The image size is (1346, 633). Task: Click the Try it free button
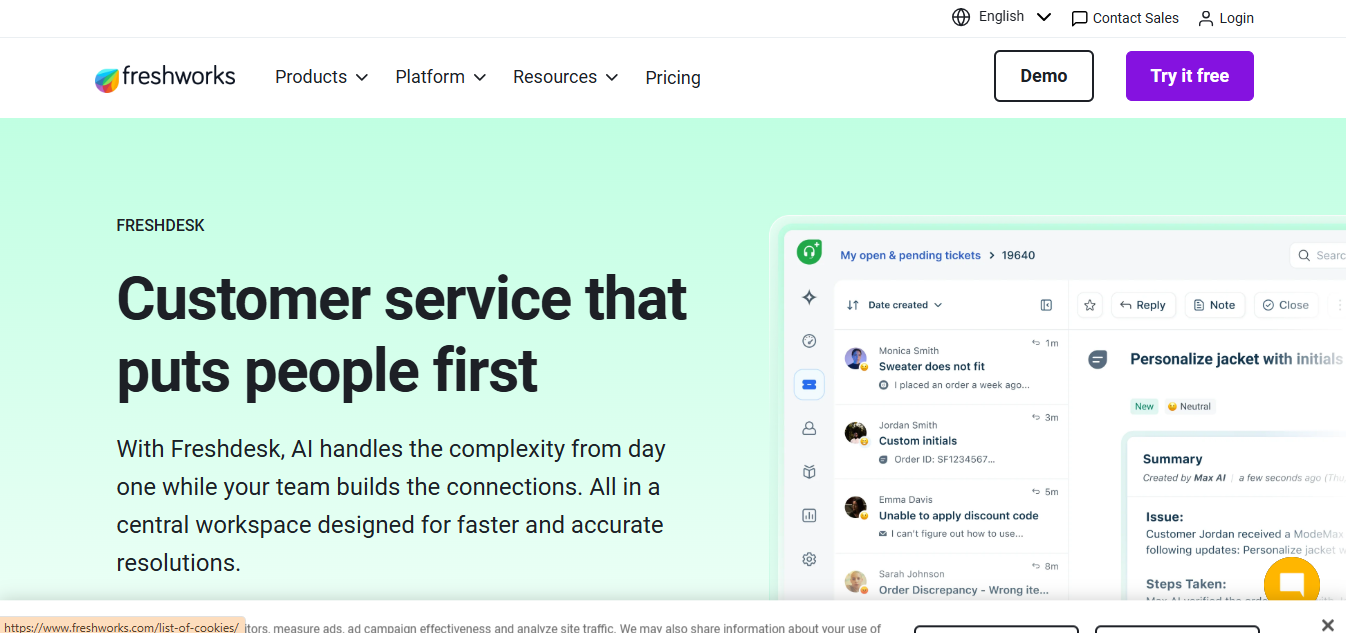click(x=1190, y=76)
